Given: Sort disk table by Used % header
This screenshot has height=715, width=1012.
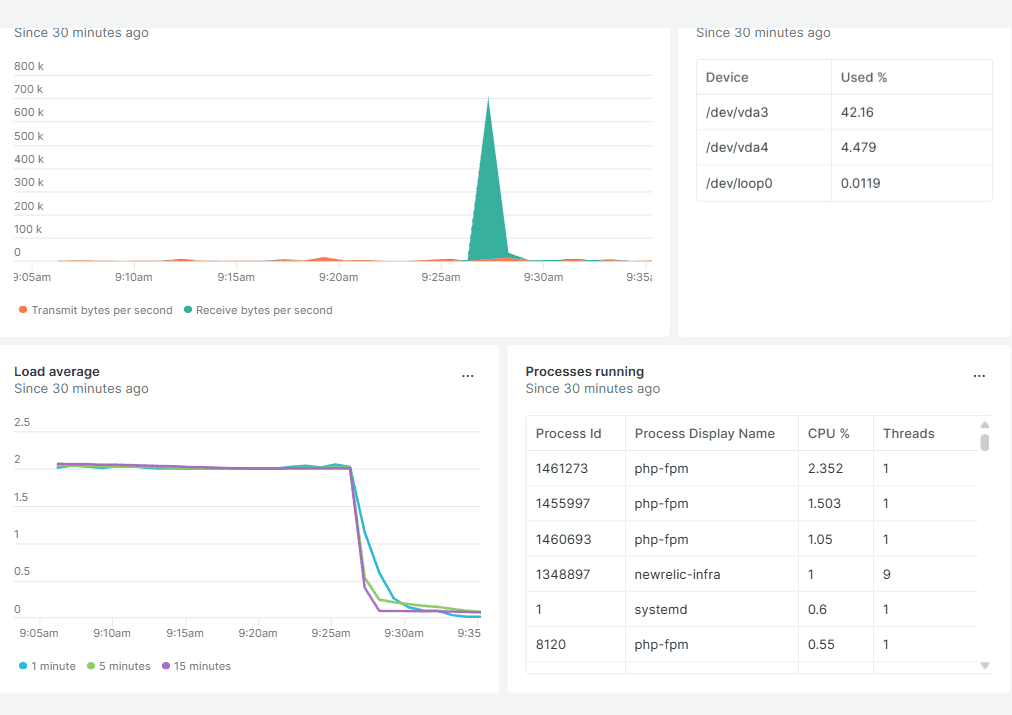Looking at the screenshot, I should point(864,77).
